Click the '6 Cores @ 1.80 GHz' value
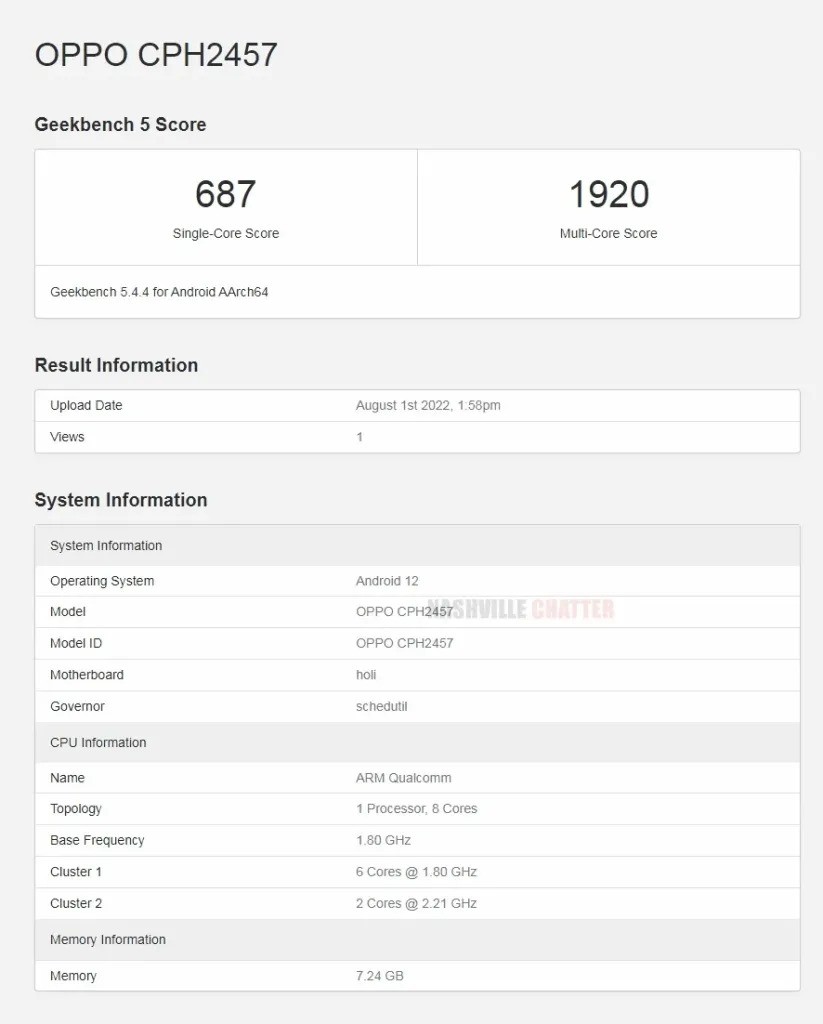Screen dimensions: 823x1024 tap(416, 872)
